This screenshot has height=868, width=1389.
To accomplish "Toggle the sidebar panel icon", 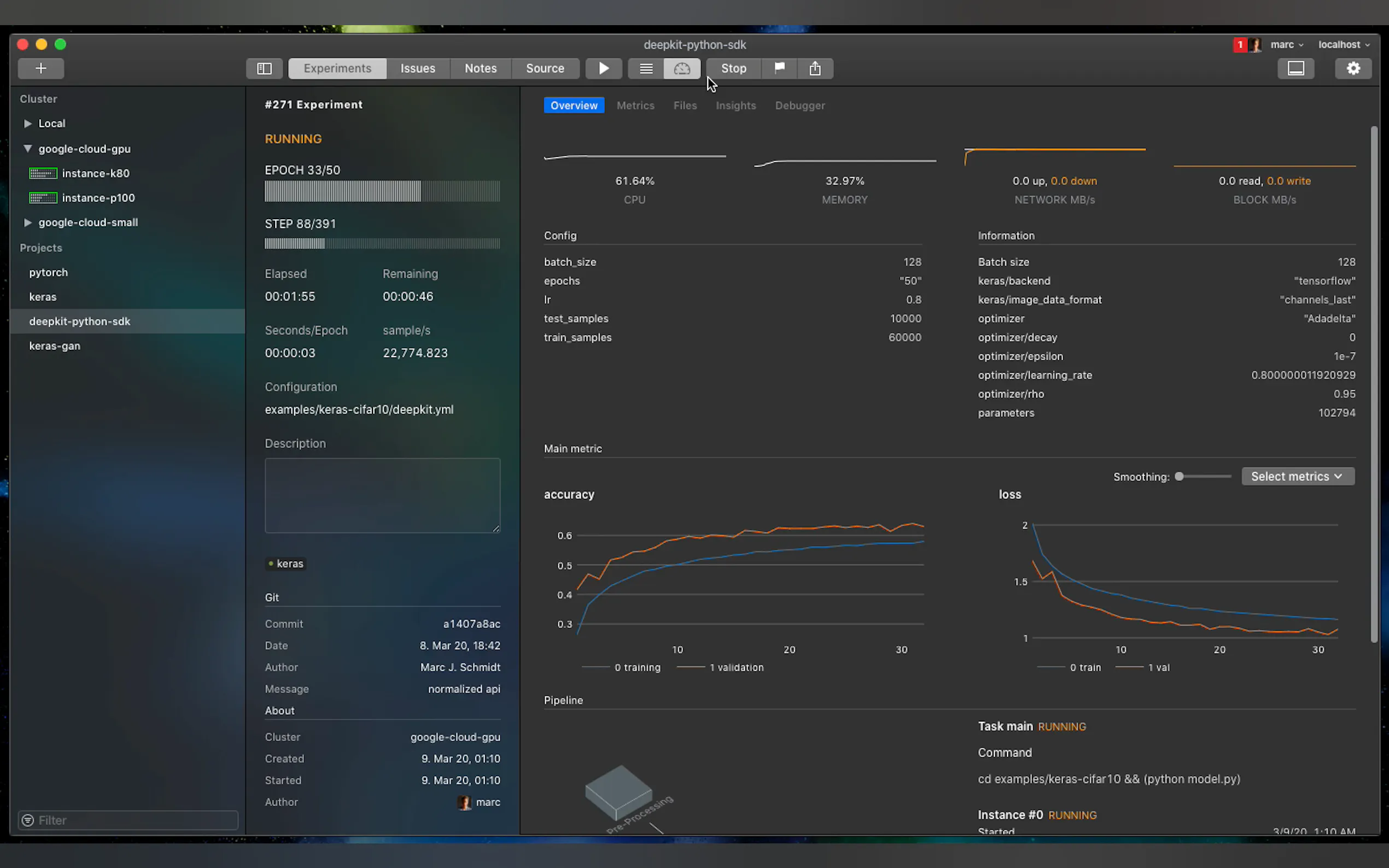I will pyautogui.click(x=264, y=68).
